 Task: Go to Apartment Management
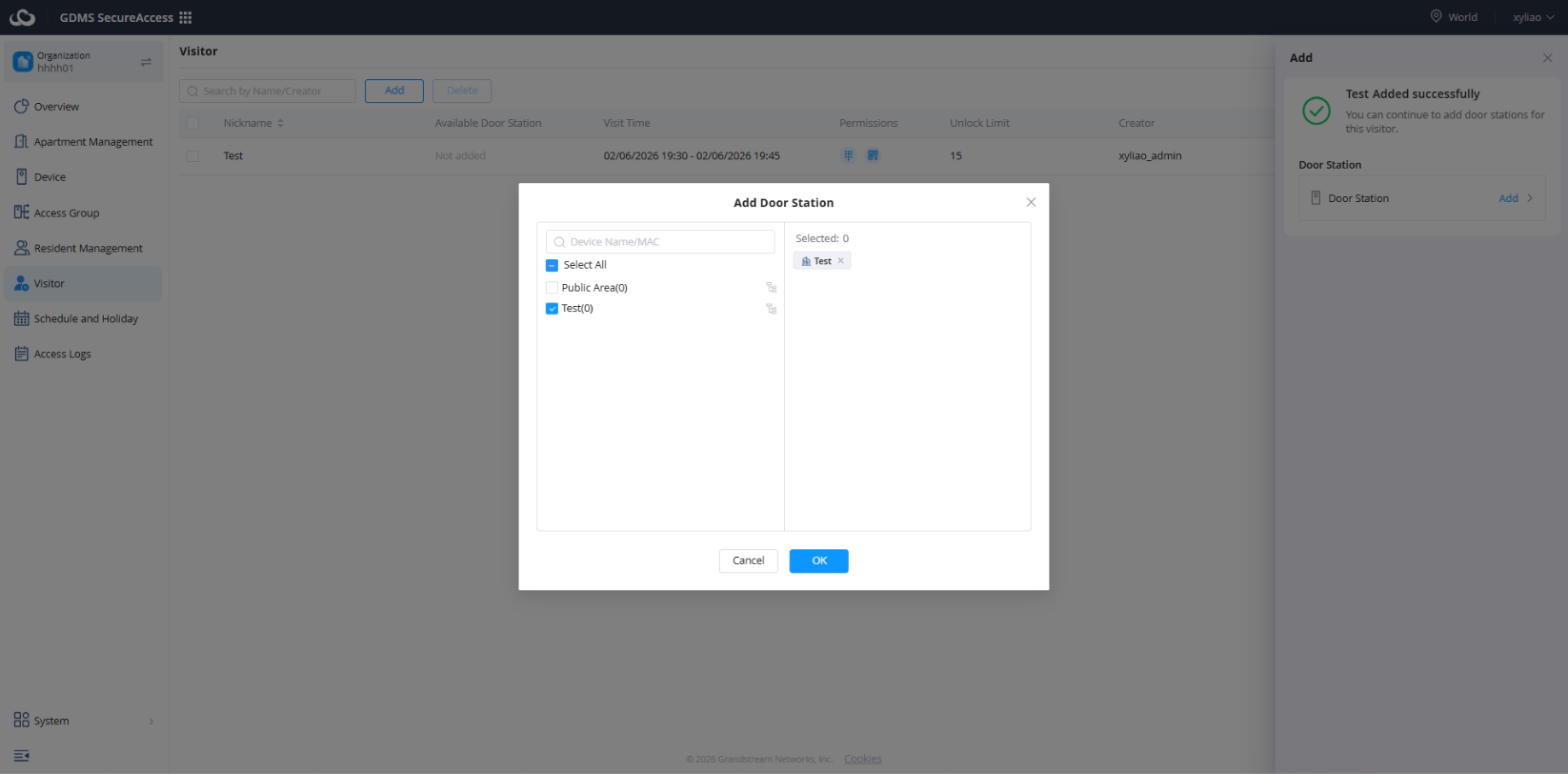pos(93,142)
